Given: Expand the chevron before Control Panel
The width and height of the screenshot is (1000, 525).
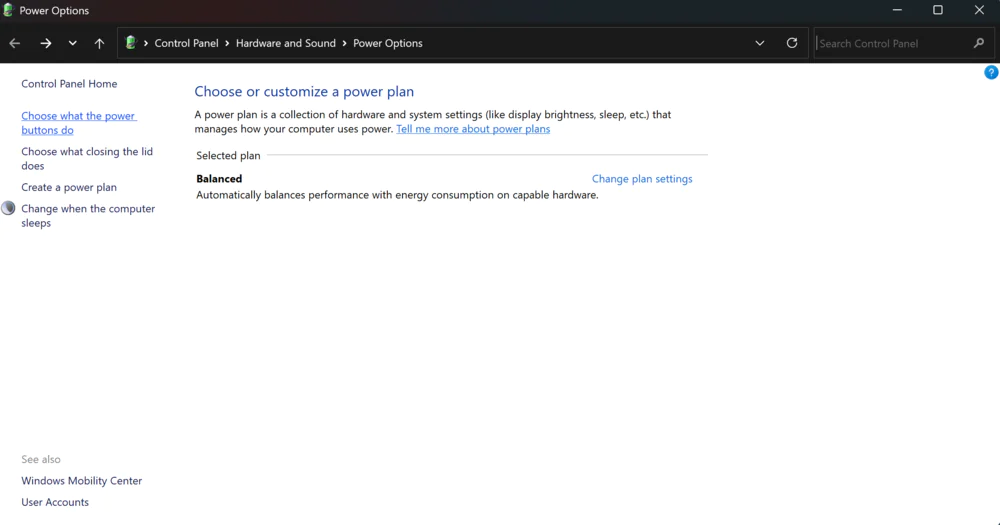Looking at the screenshot, I should pyautogui.click(x=145, y=43).
